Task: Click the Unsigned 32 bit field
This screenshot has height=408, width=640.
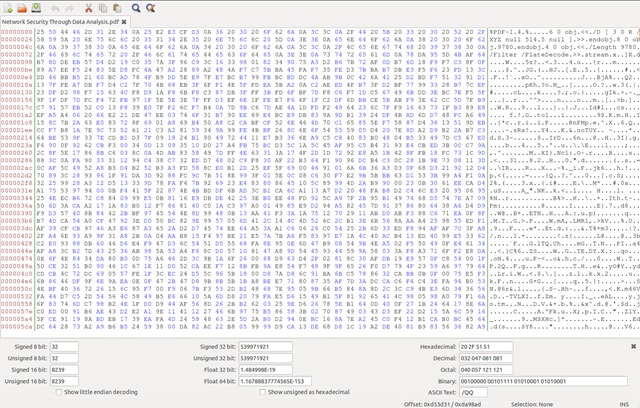Action: (265, 358)
